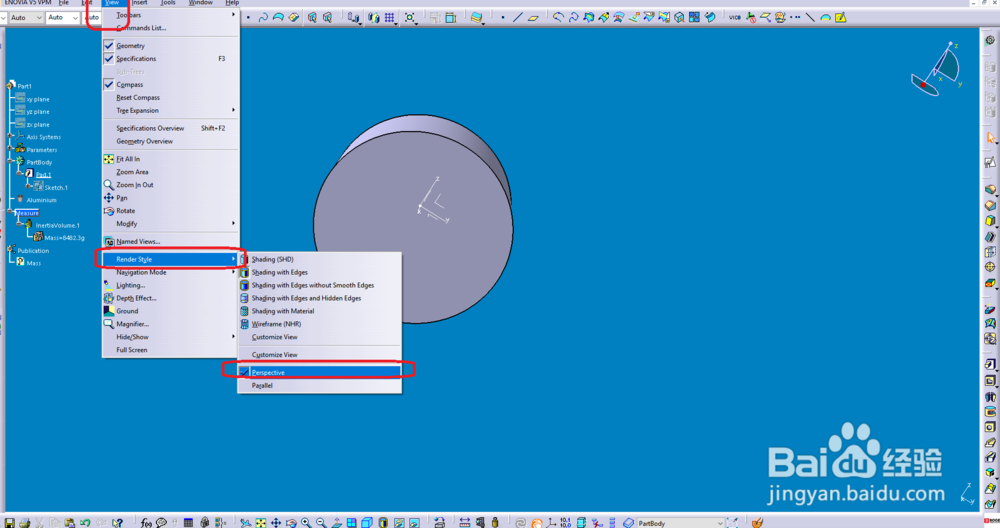Click the compass in top-right corner
The image size is (1000, 528).
pos(936,69)
